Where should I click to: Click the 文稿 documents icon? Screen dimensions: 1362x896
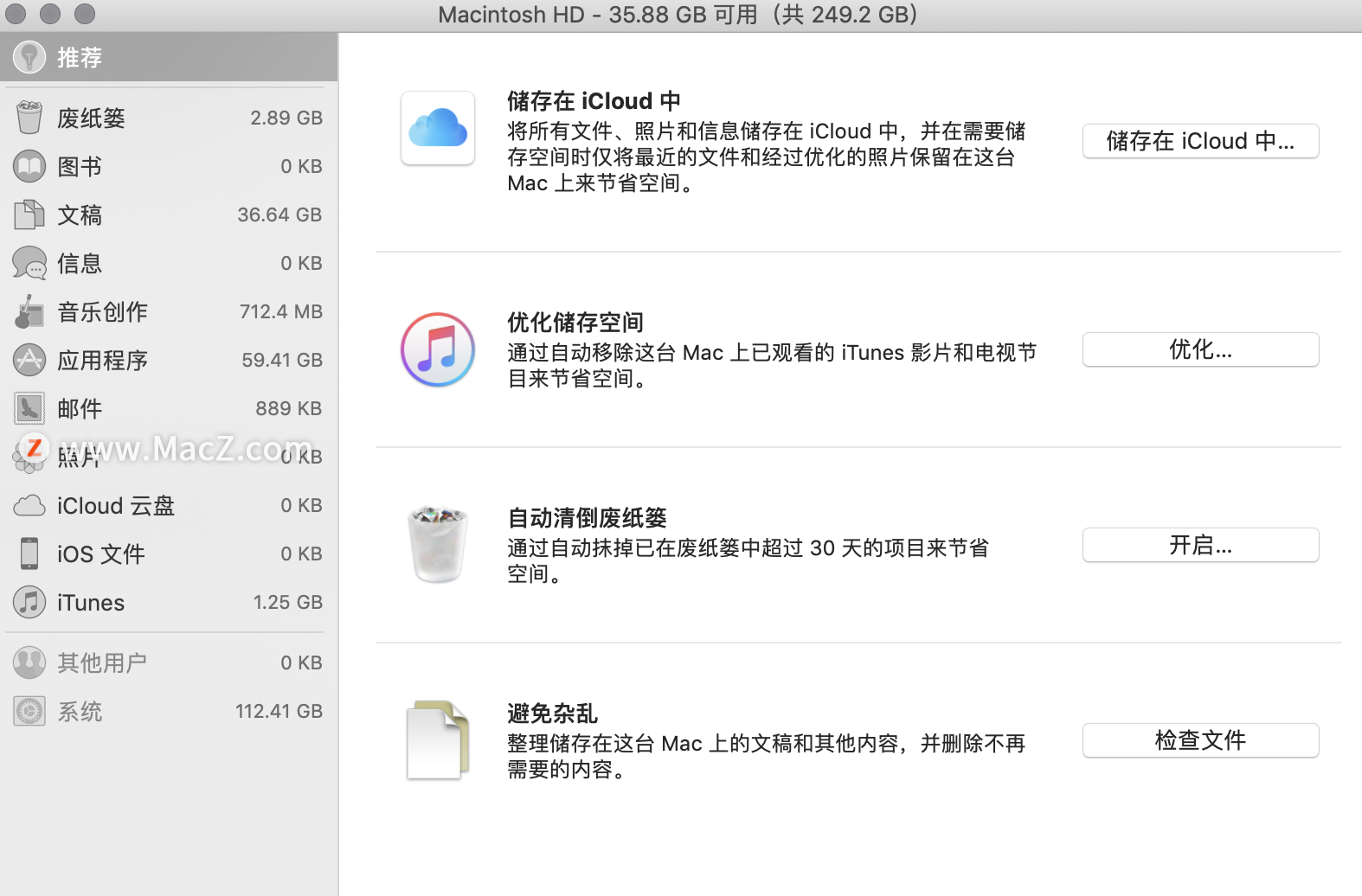[x=29, y=214]
